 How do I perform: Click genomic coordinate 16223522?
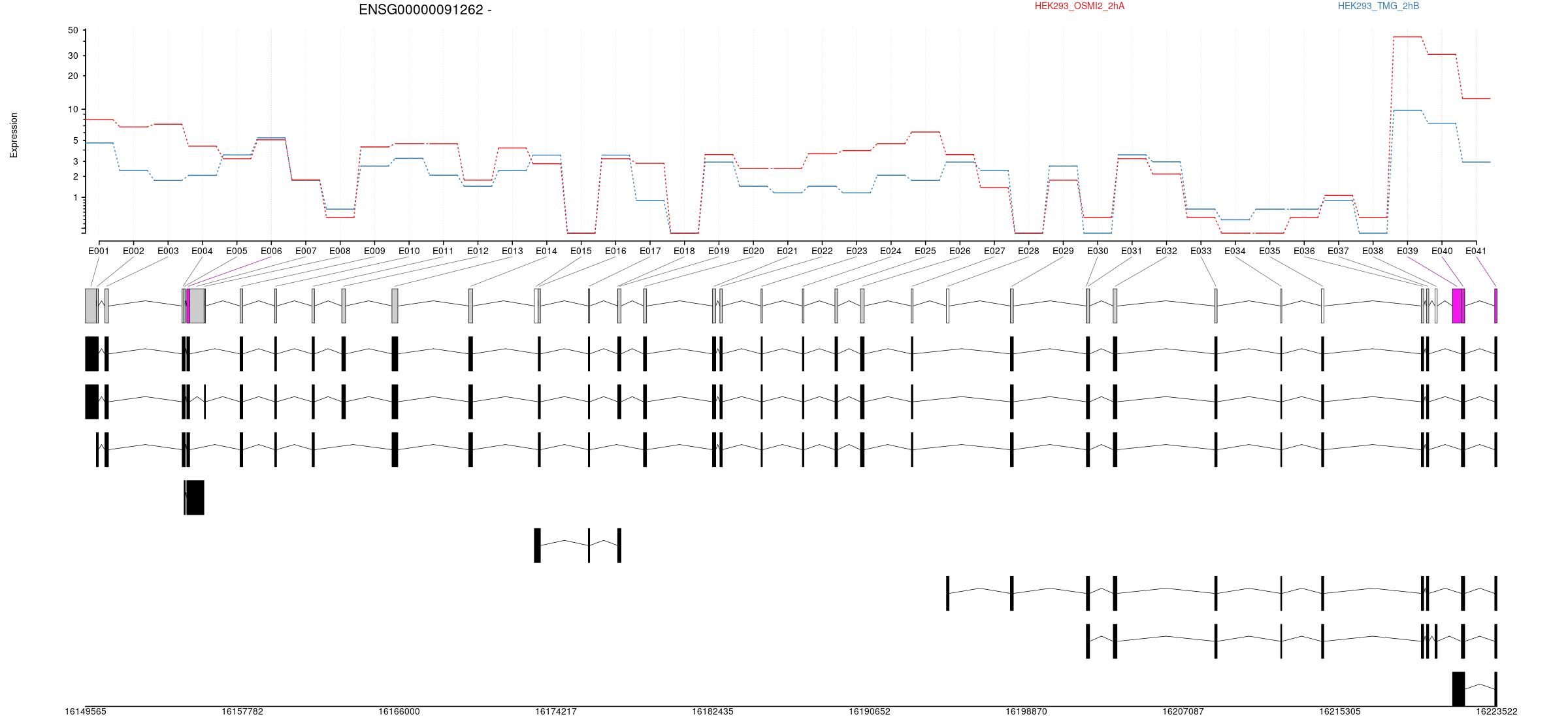point(1497,711)
